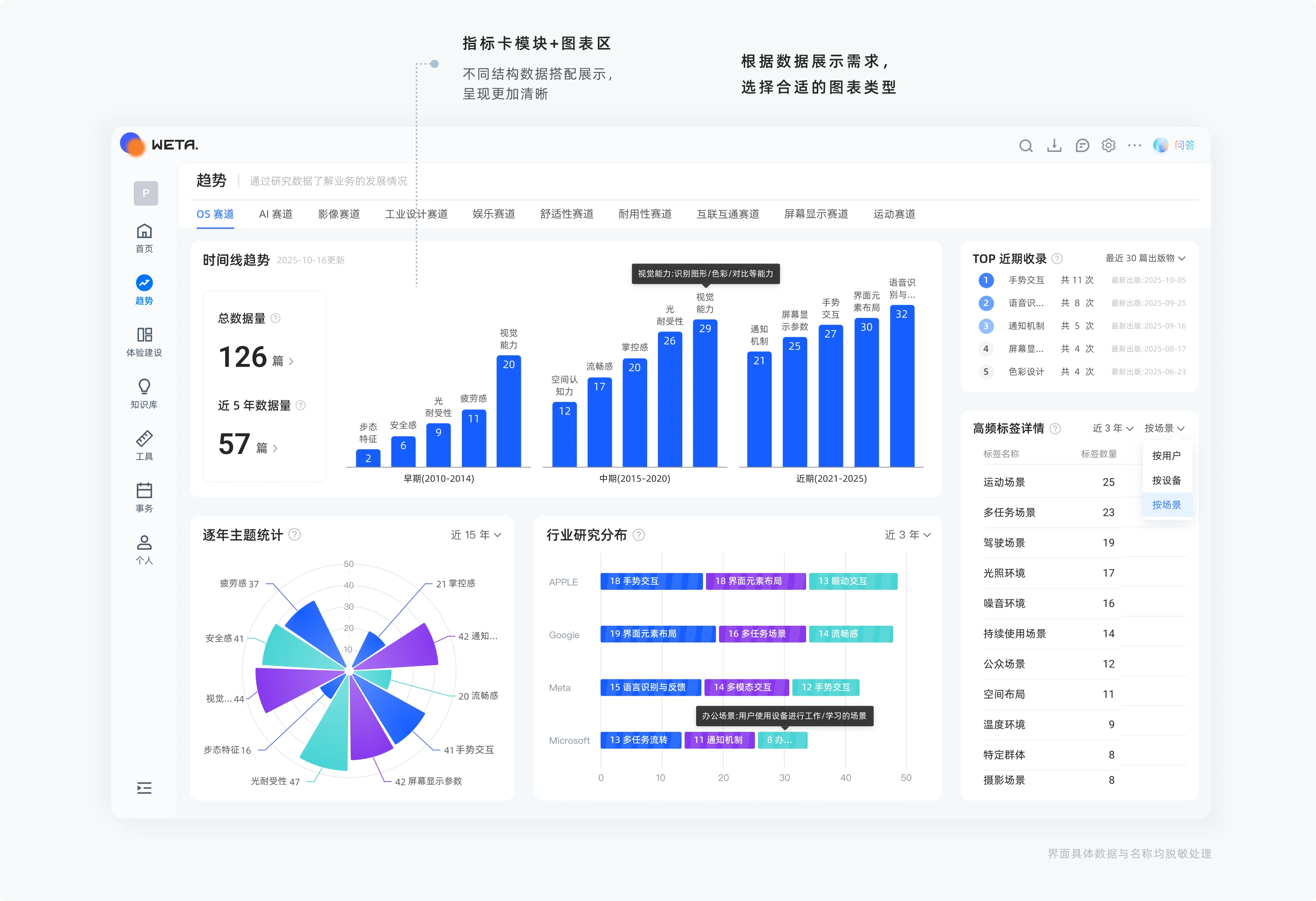Click the three-dot more options icon
The image size is (1316, 901).
point(1134,145)
